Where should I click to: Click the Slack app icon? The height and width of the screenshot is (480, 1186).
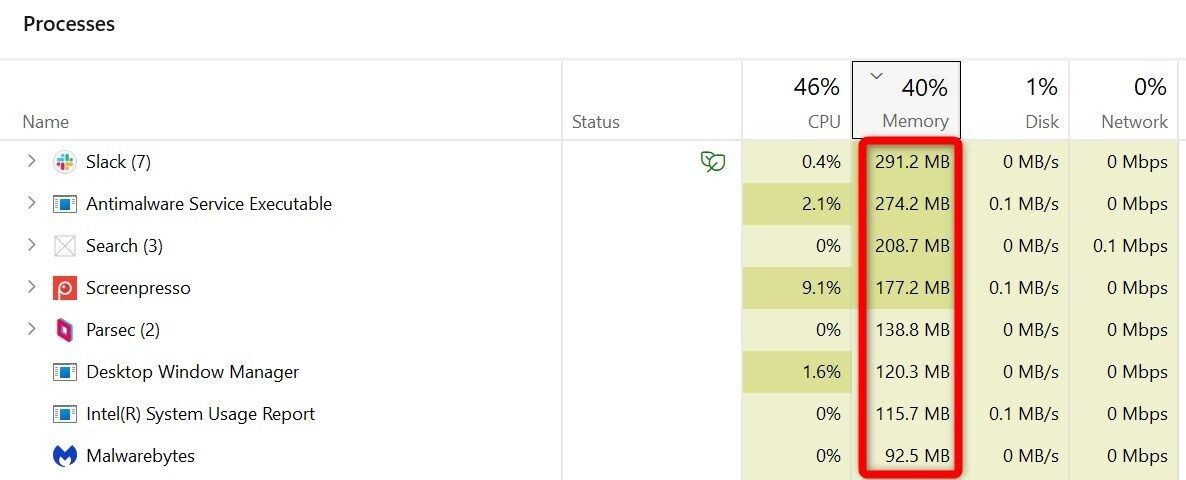65,162
